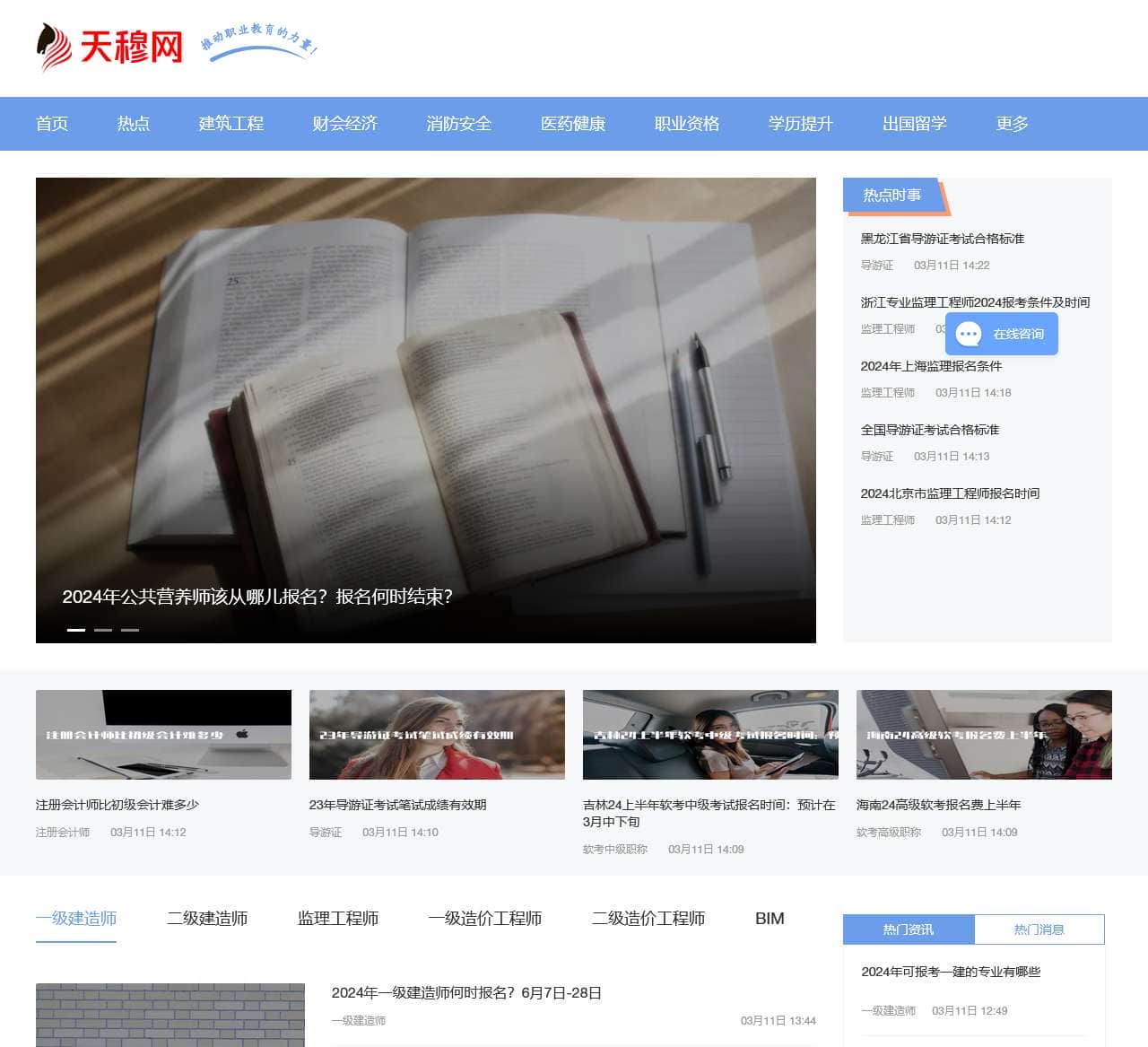This screenshot has width=1148, height=1047.
Task: Expand the 更多 navigation menu
Action: (1013, 124)
